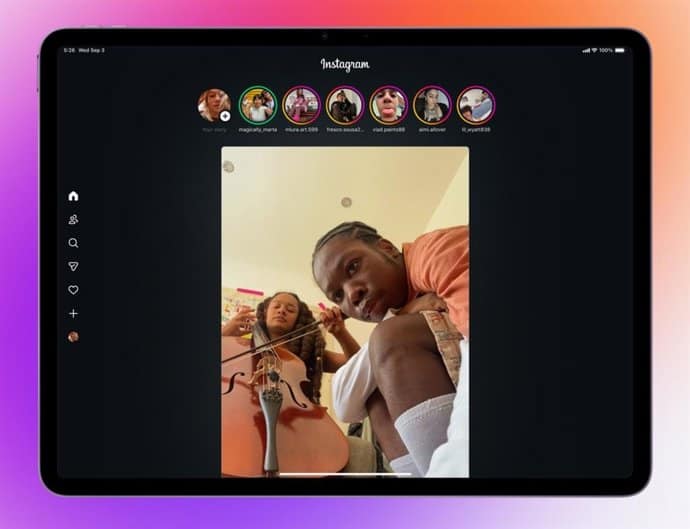Watch vlad.pianto88's story

pyautogui.click(x=388, y=105)
